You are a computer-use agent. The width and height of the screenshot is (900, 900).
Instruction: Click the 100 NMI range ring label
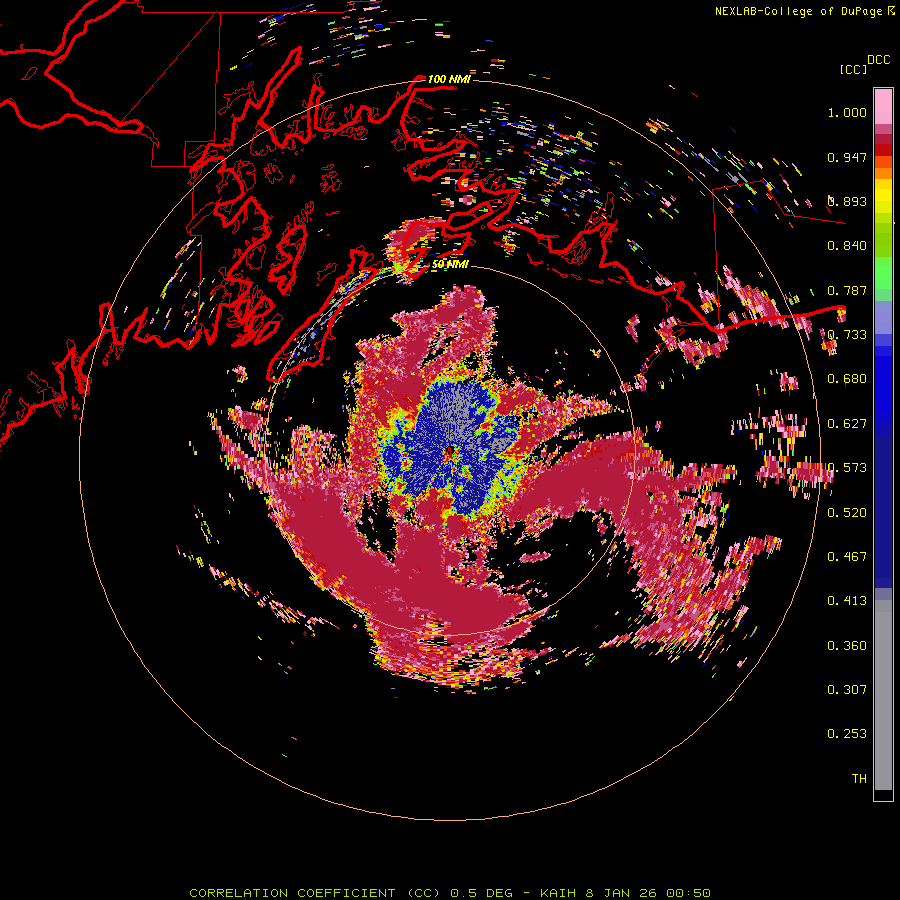pos(449,79)
